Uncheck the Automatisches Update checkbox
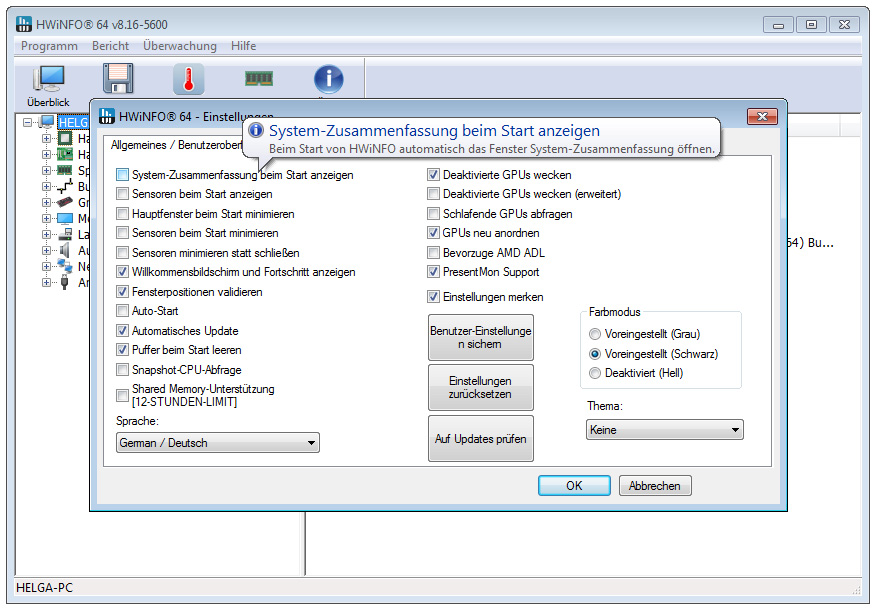Viewport: 876px width, 608px height. click(x=122, y=331)
